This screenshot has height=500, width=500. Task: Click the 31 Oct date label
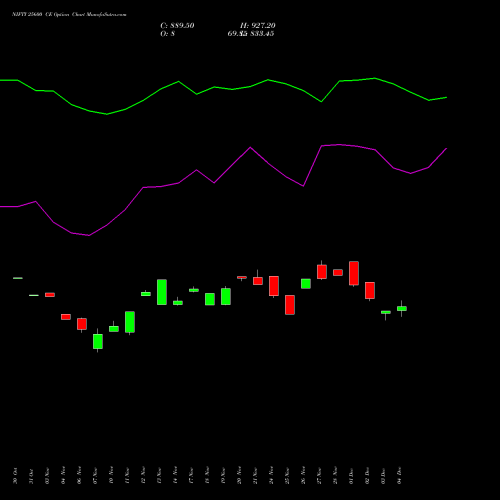click(x=31, y=476)
